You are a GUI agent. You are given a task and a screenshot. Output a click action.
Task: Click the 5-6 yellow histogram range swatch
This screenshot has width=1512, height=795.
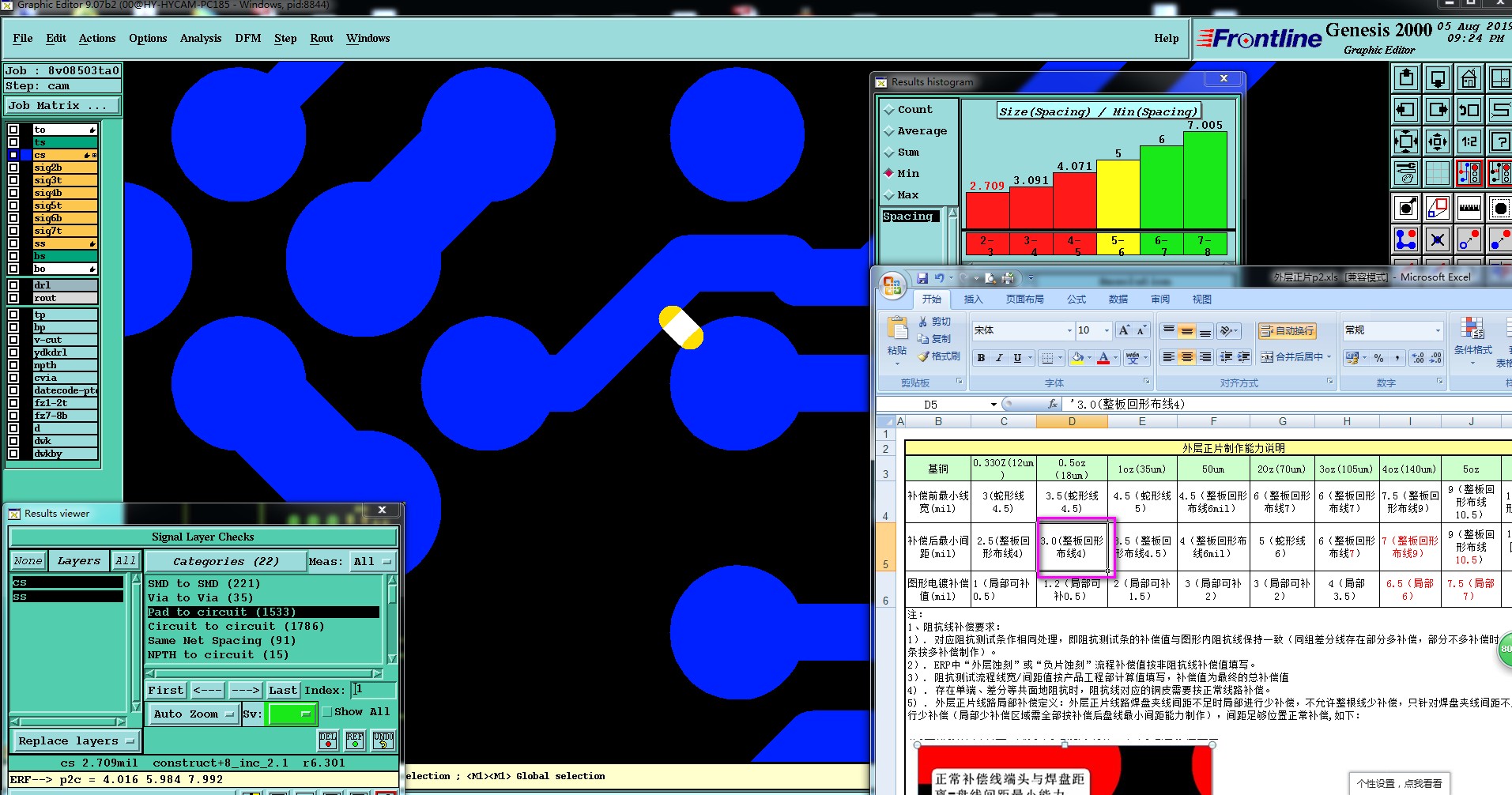[1118, 244]
